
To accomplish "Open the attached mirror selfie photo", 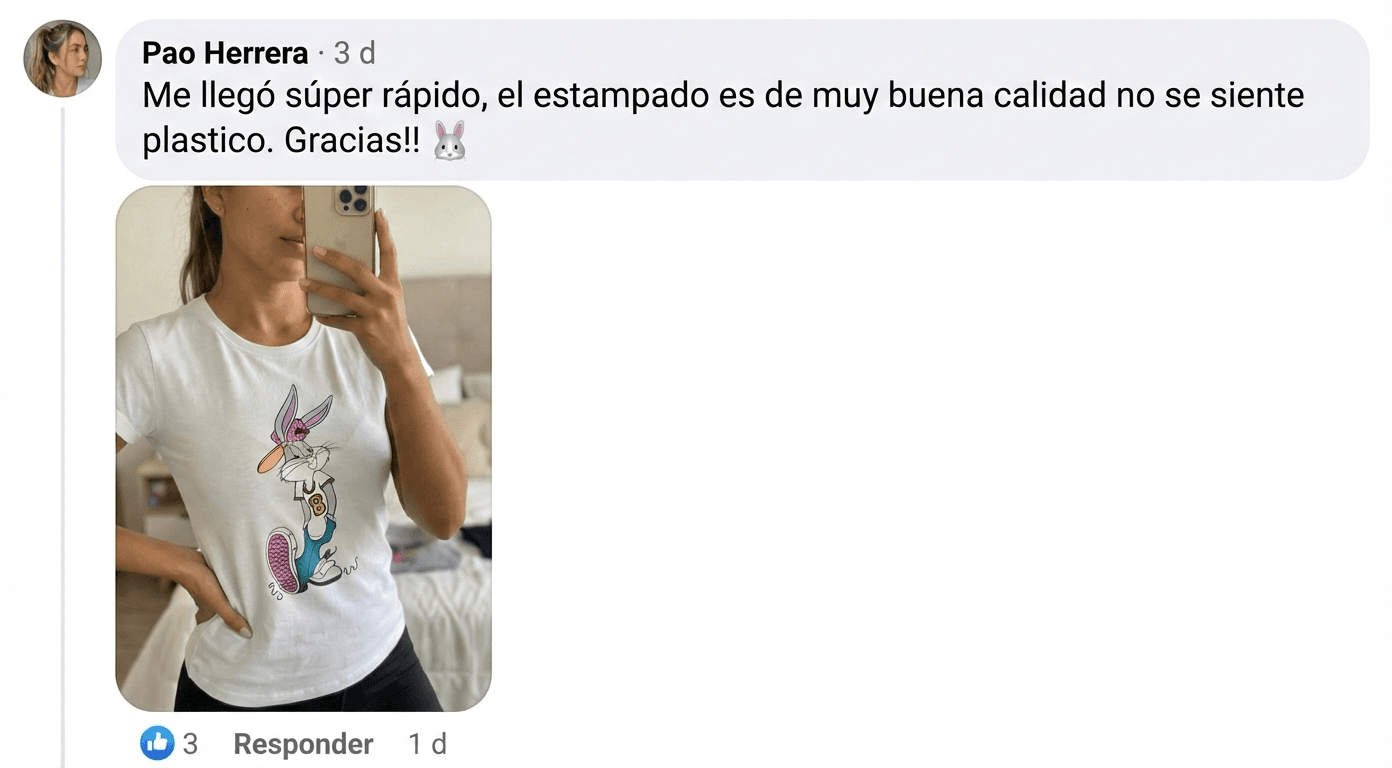I will 304,448.
